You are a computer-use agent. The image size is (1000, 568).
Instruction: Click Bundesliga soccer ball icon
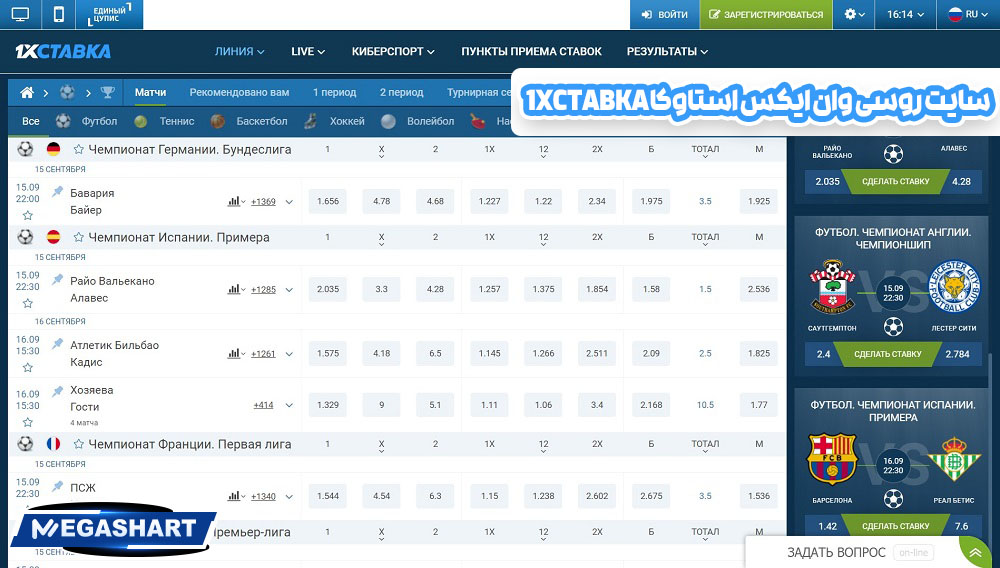[x=25, y=149]
